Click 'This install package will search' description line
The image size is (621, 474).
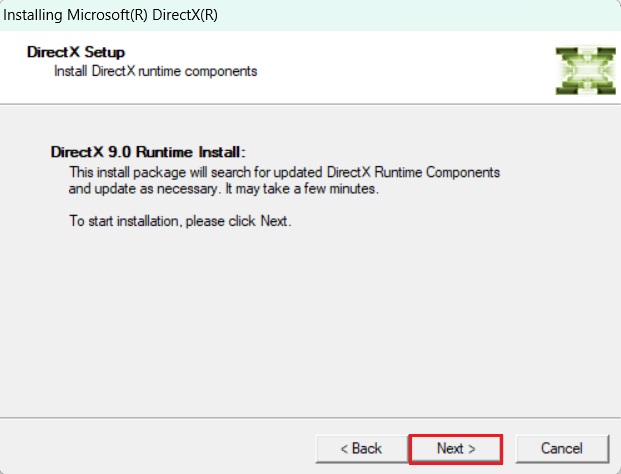pyautogui.click(x=284, y=172)
